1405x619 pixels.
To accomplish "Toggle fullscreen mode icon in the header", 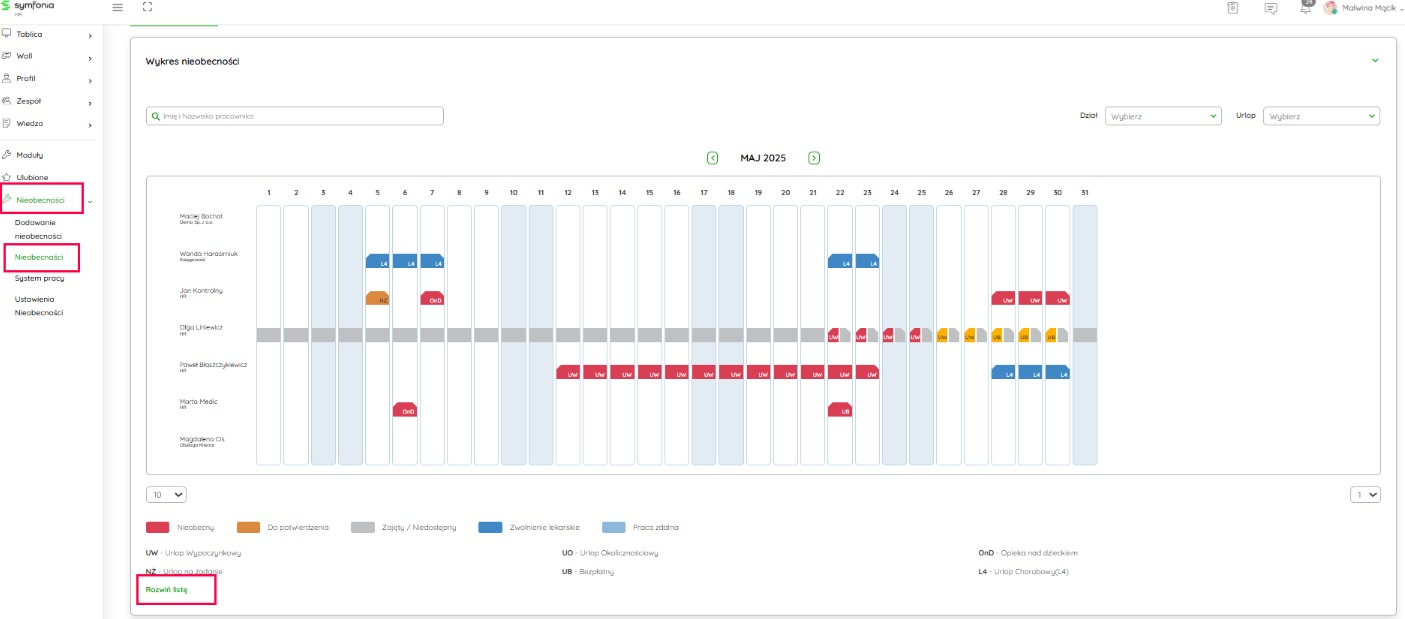I will coord(147,8).
